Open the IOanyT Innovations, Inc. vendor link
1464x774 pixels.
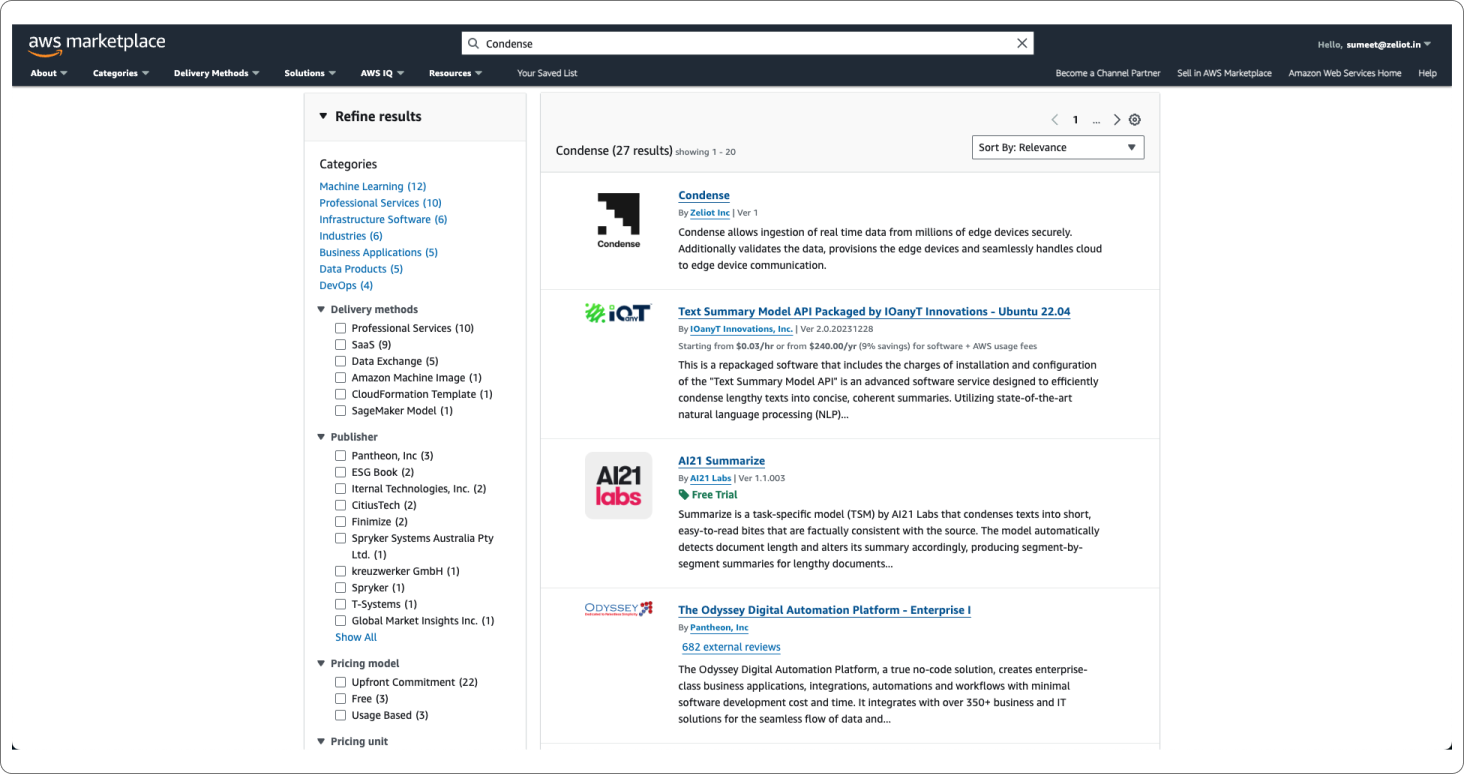point(741,329)
